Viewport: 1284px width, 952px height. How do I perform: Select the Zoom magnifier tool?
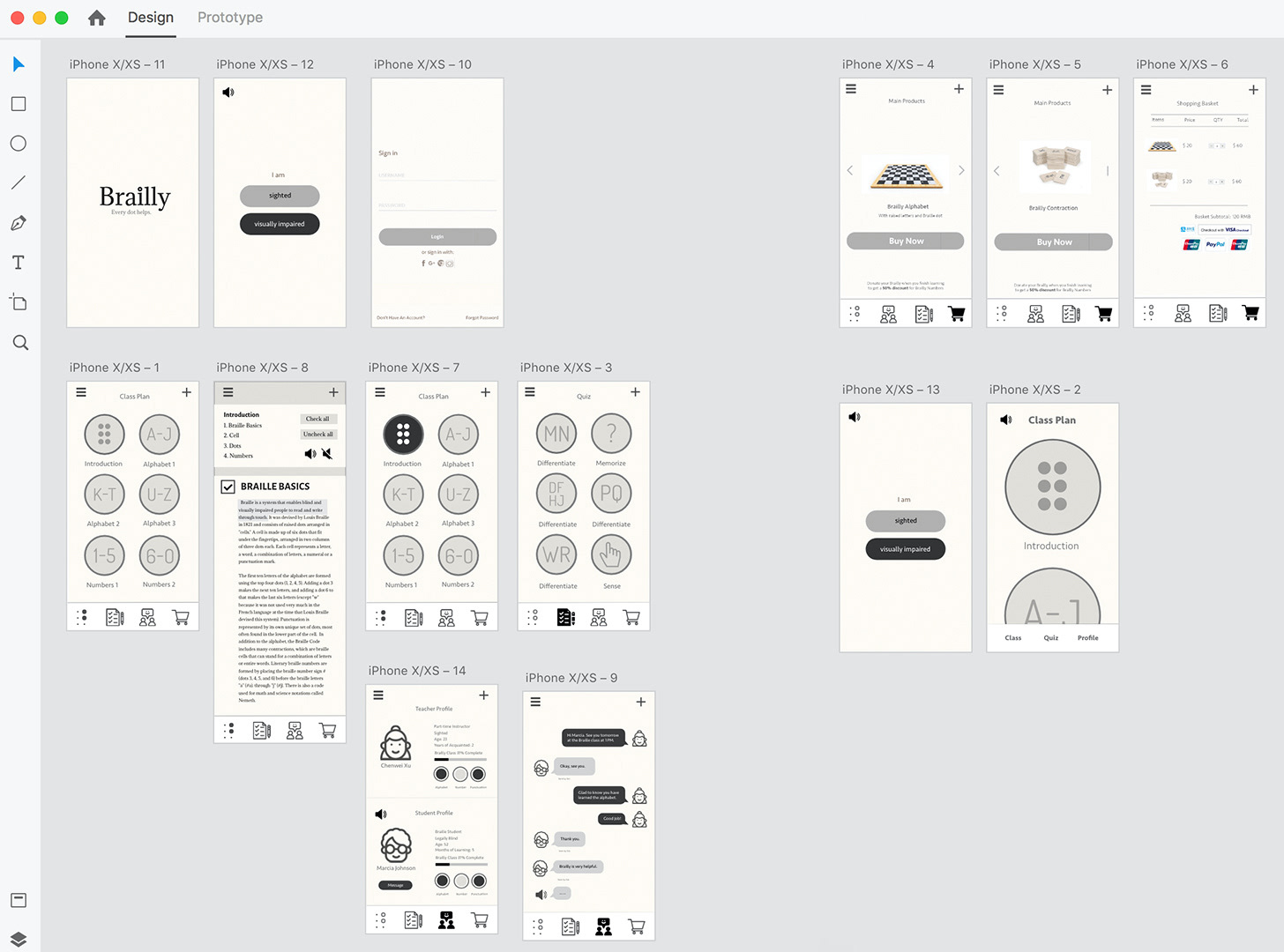pos(20,343)
